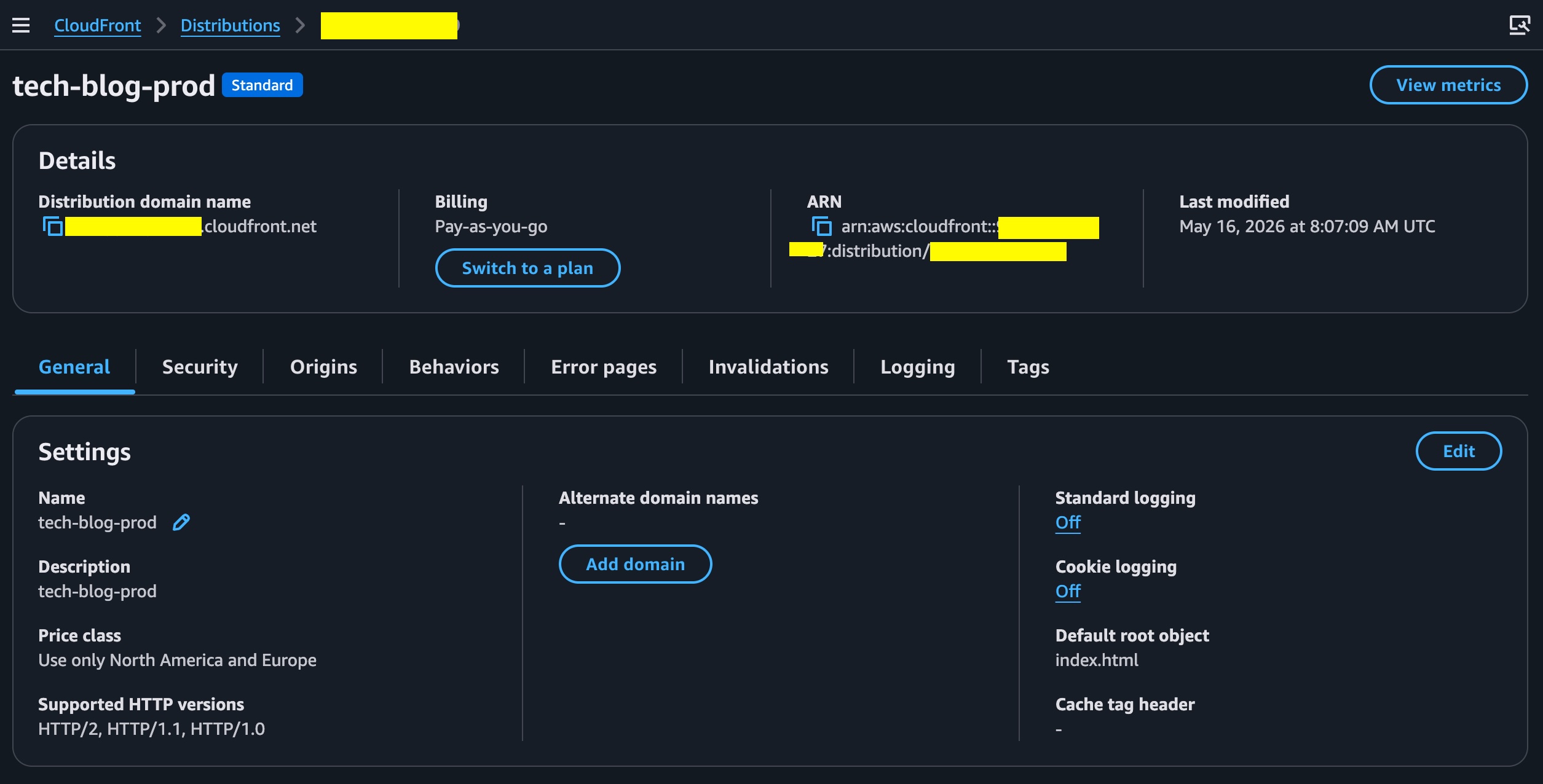The height and width of the screenshot is (784, 1543).
Task: Copy the distribution ARN
Action: point(822,226)
